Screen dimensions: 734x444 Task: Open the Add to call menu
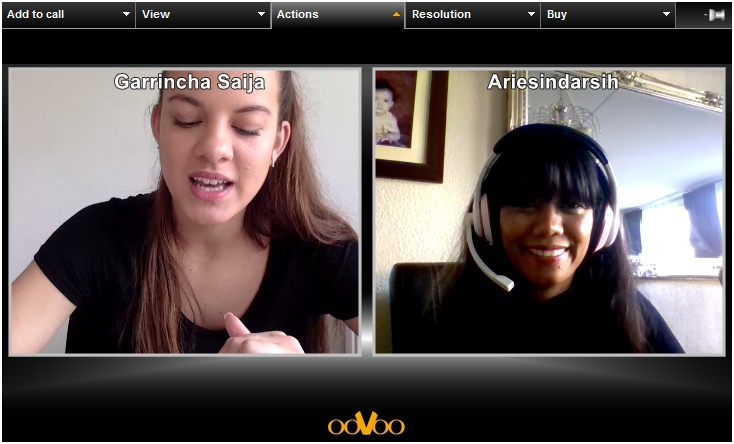[x=68, y=15]
